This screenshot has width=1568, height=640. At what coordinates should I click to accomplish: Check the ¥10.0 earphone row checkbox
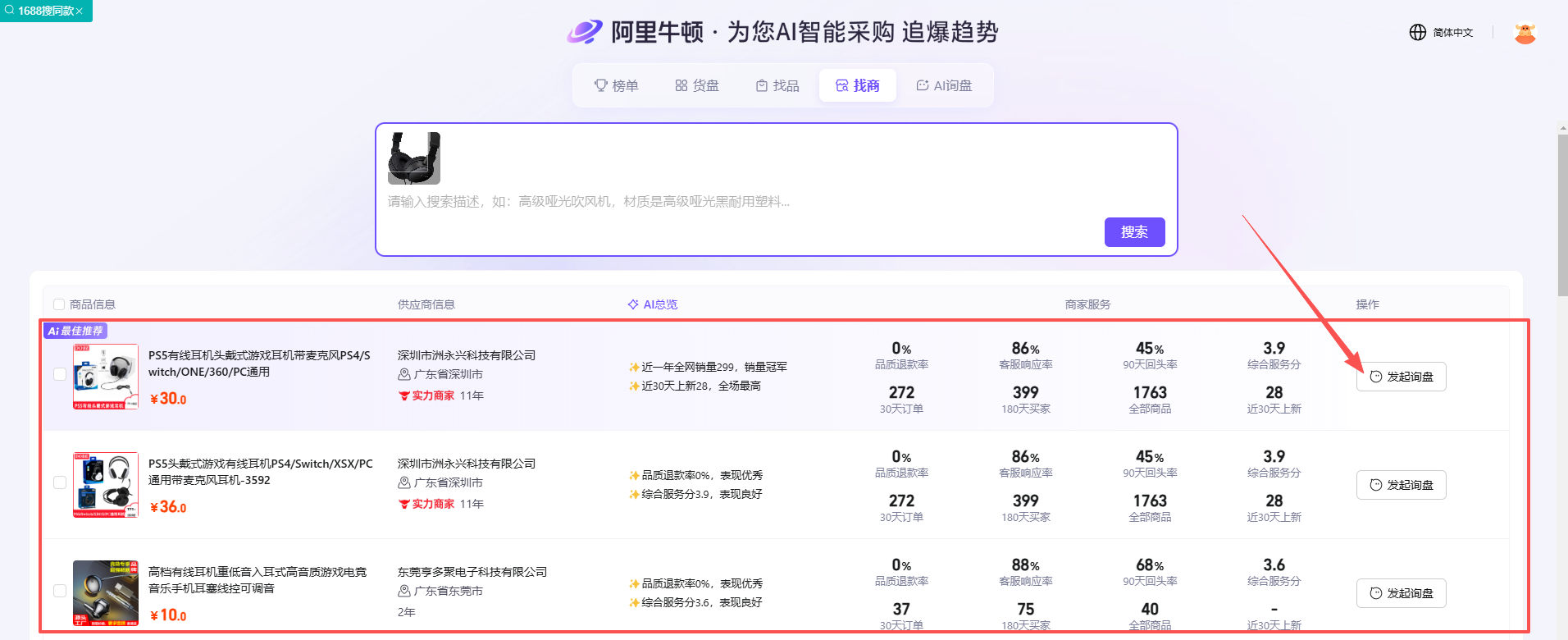(60, 591)
